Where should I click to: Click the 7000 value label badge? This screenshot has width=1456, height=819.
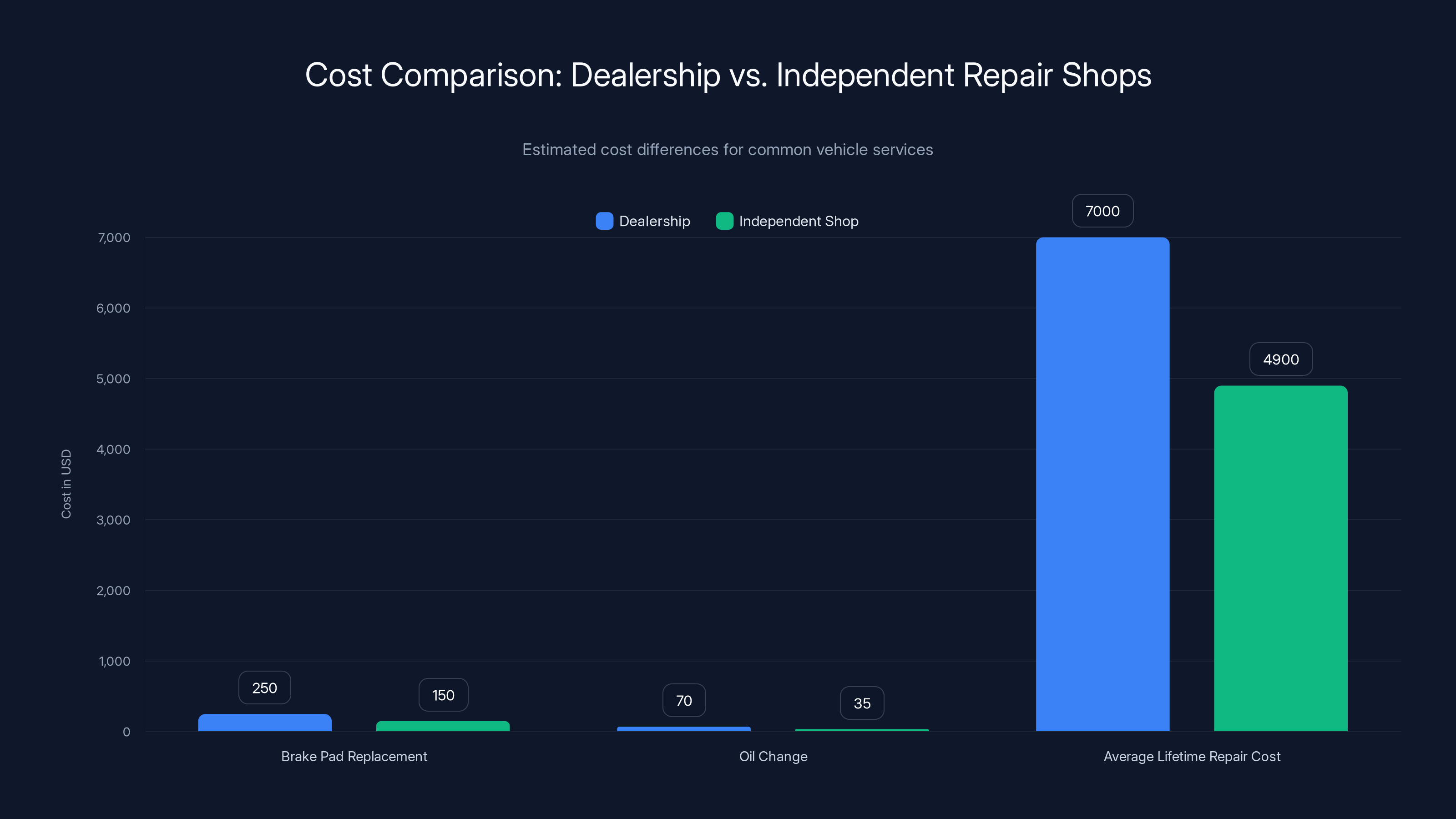[1102, 210]
